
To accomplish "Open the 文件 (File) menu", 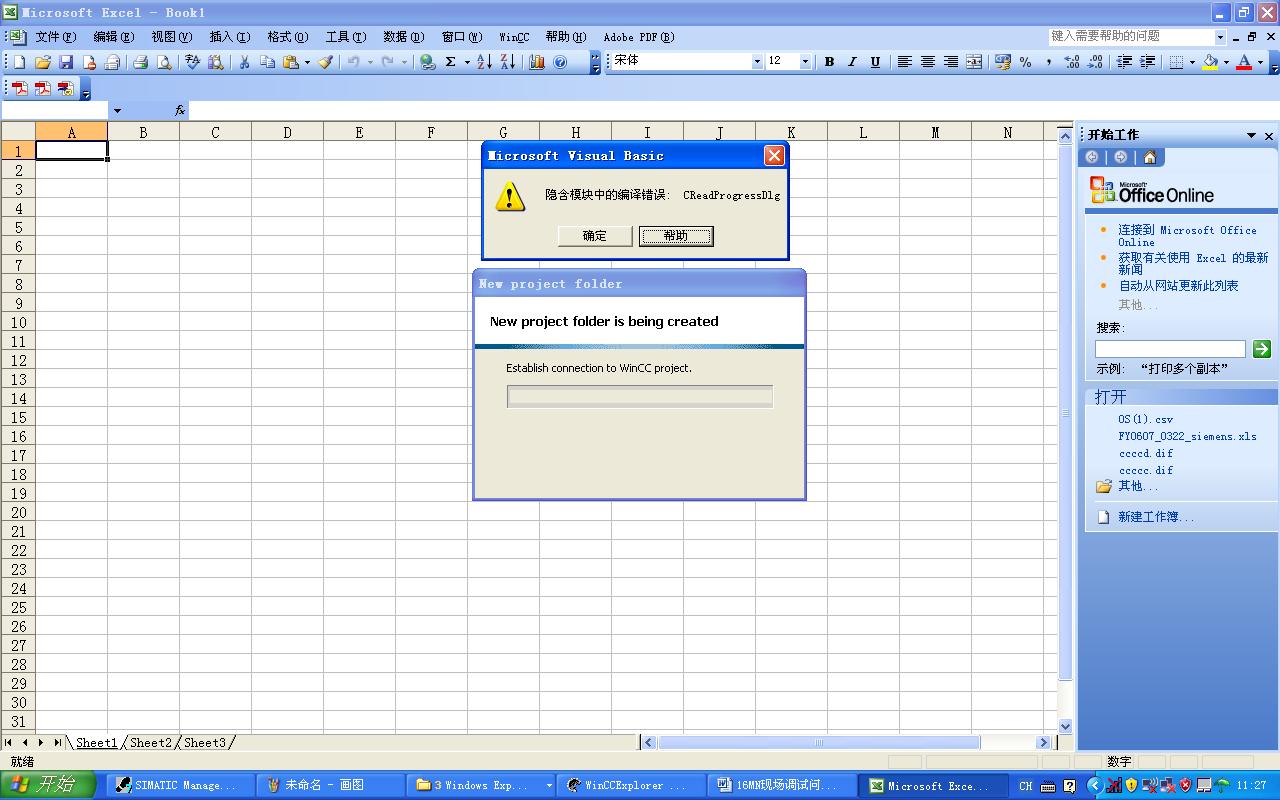I will (x=55, y=37).
